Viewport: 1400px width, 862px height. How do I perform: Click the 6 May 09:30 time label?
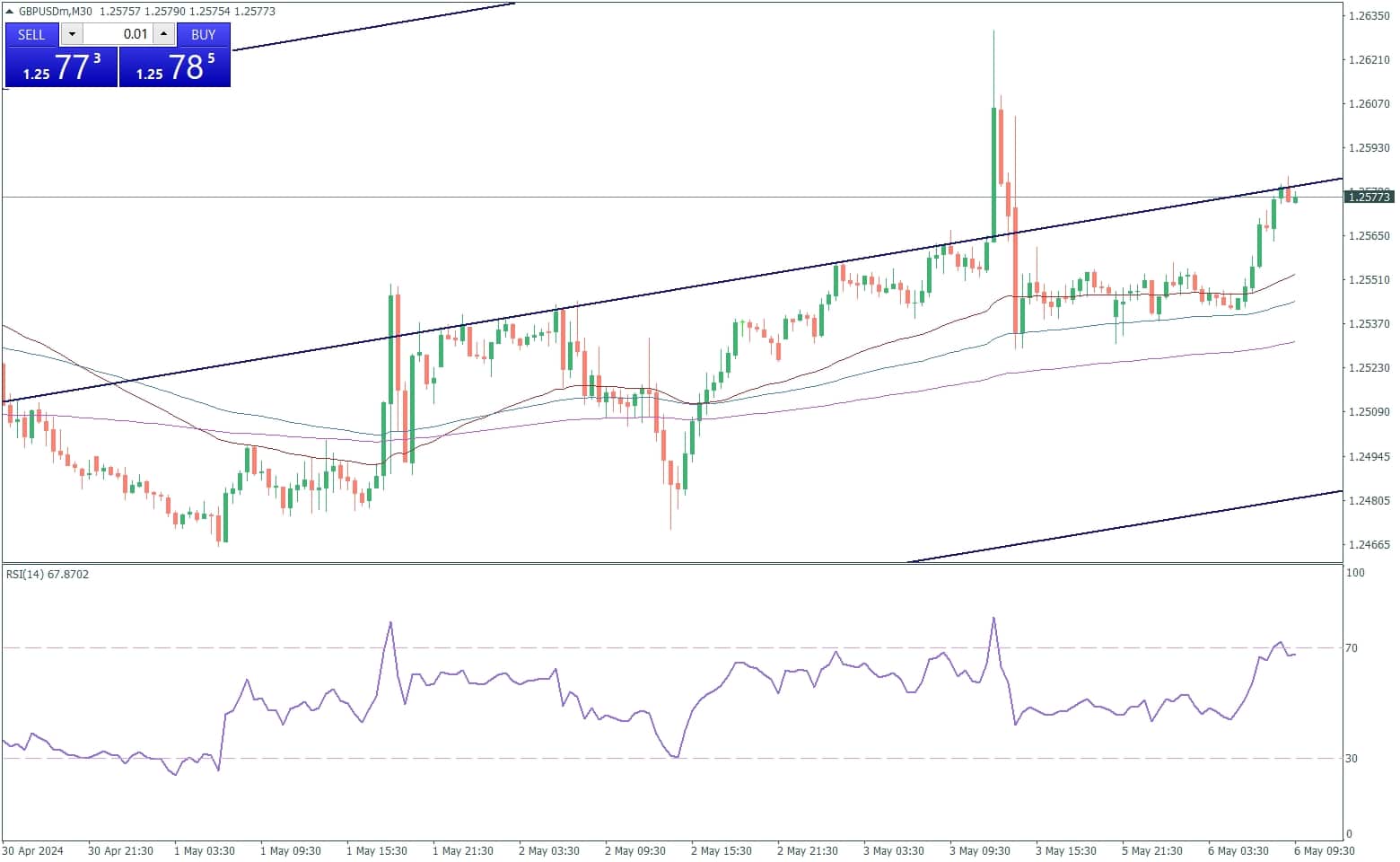click(x=1325, y=851)
